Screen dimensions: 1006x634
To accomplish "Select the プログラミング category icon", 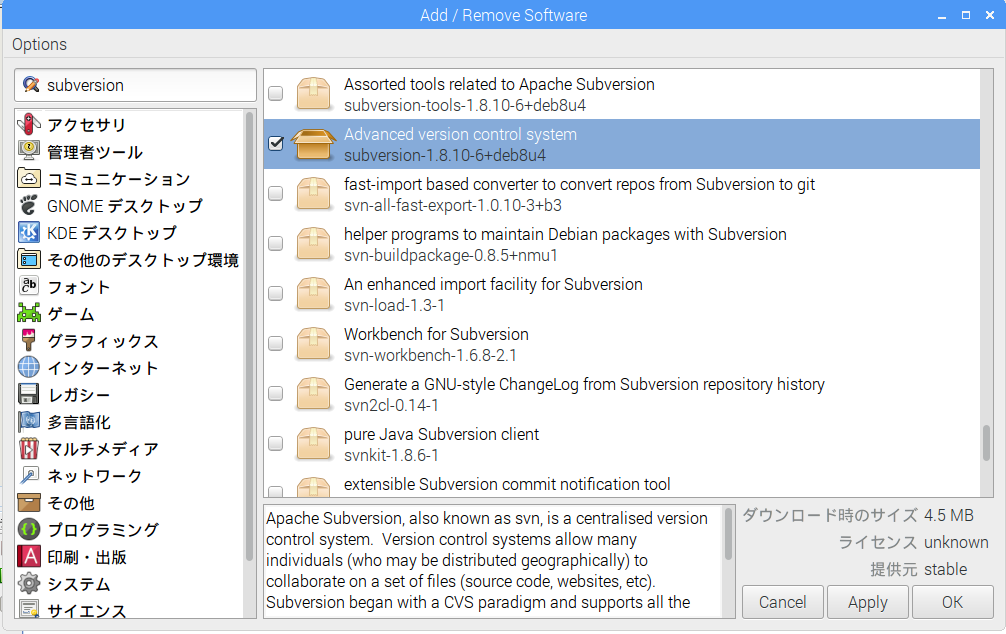I will 29,530.
